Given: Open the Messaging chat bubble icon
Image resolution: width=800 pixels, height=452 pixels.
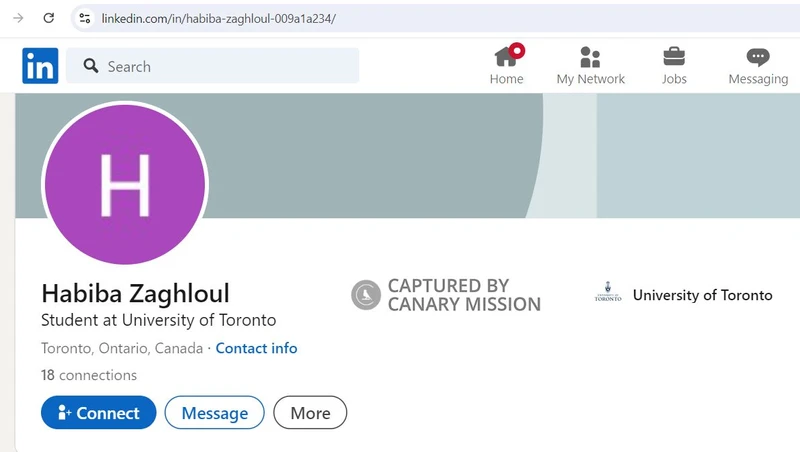Looking at the screenshot, I should point(758,57).
